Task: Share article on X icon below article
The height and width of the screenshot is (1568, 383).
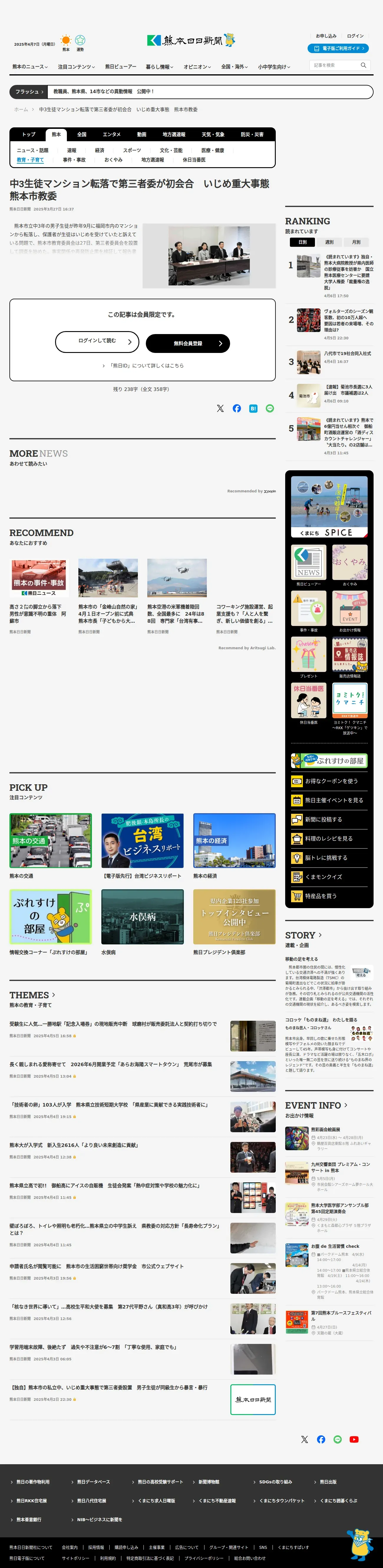Action: point(220,408)
